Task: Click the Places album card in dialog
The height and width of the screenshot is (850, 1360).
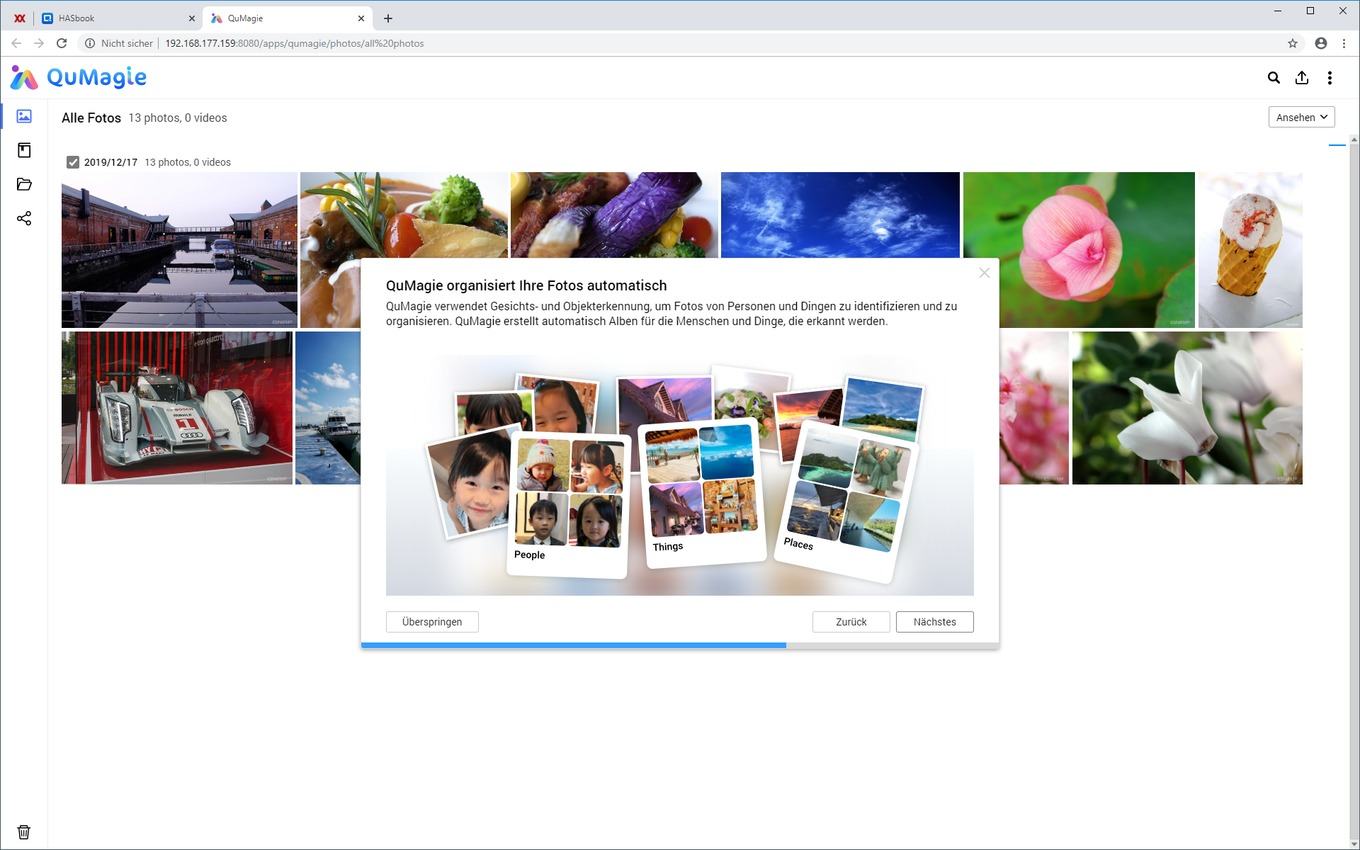Action: (847, 500)
